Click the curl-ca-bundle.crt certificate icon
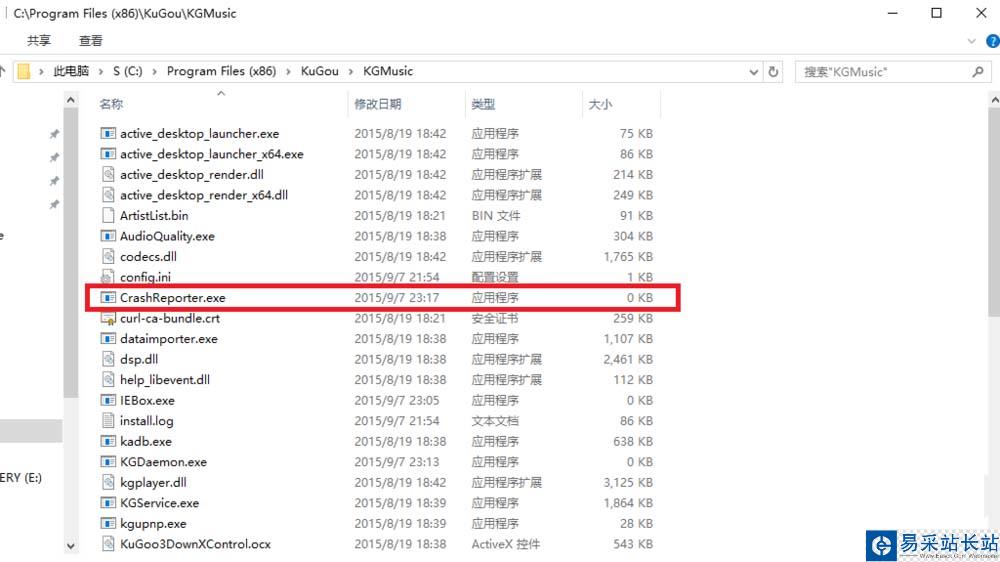Viewport: 1000px width, 562px height. click(x=108, y=318)
